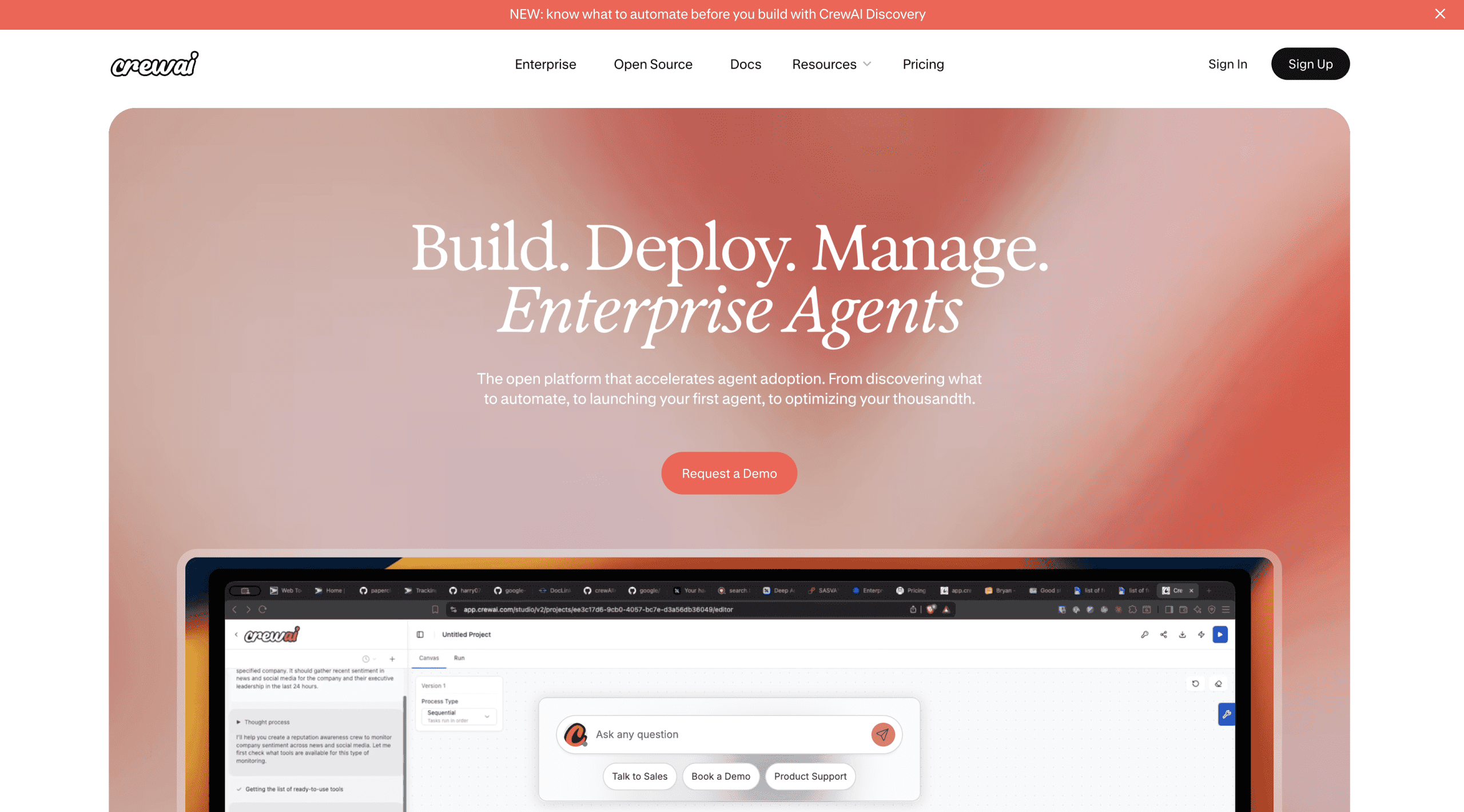Click the CrewAI avatar in the chat box
The width and height of the screenshot is (1464, 812).
575,734
